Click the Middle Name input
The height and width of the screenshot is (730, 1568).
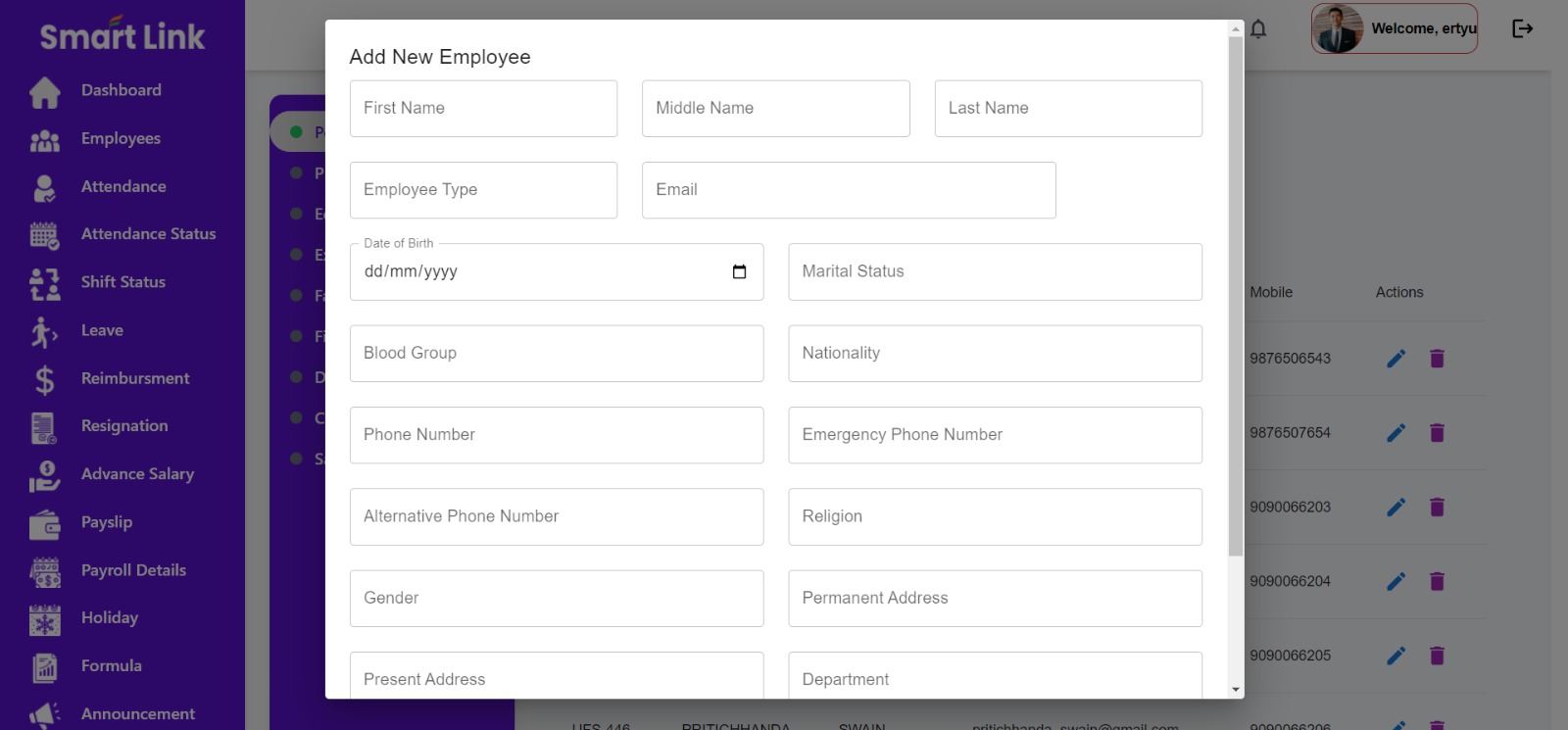(x=775, y=109)
